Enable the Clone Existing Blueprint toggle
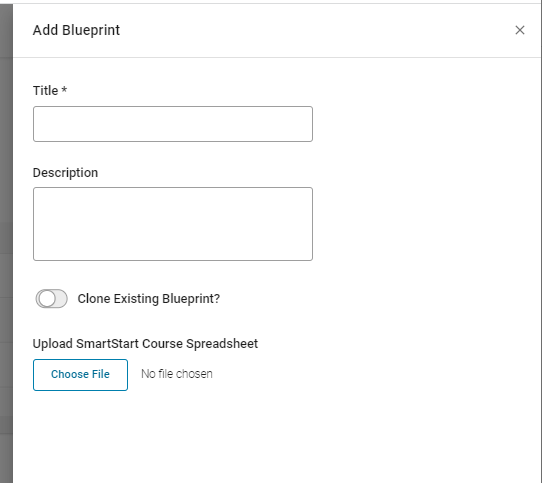The width and height of the screenshot is (542, 483). 52,298
